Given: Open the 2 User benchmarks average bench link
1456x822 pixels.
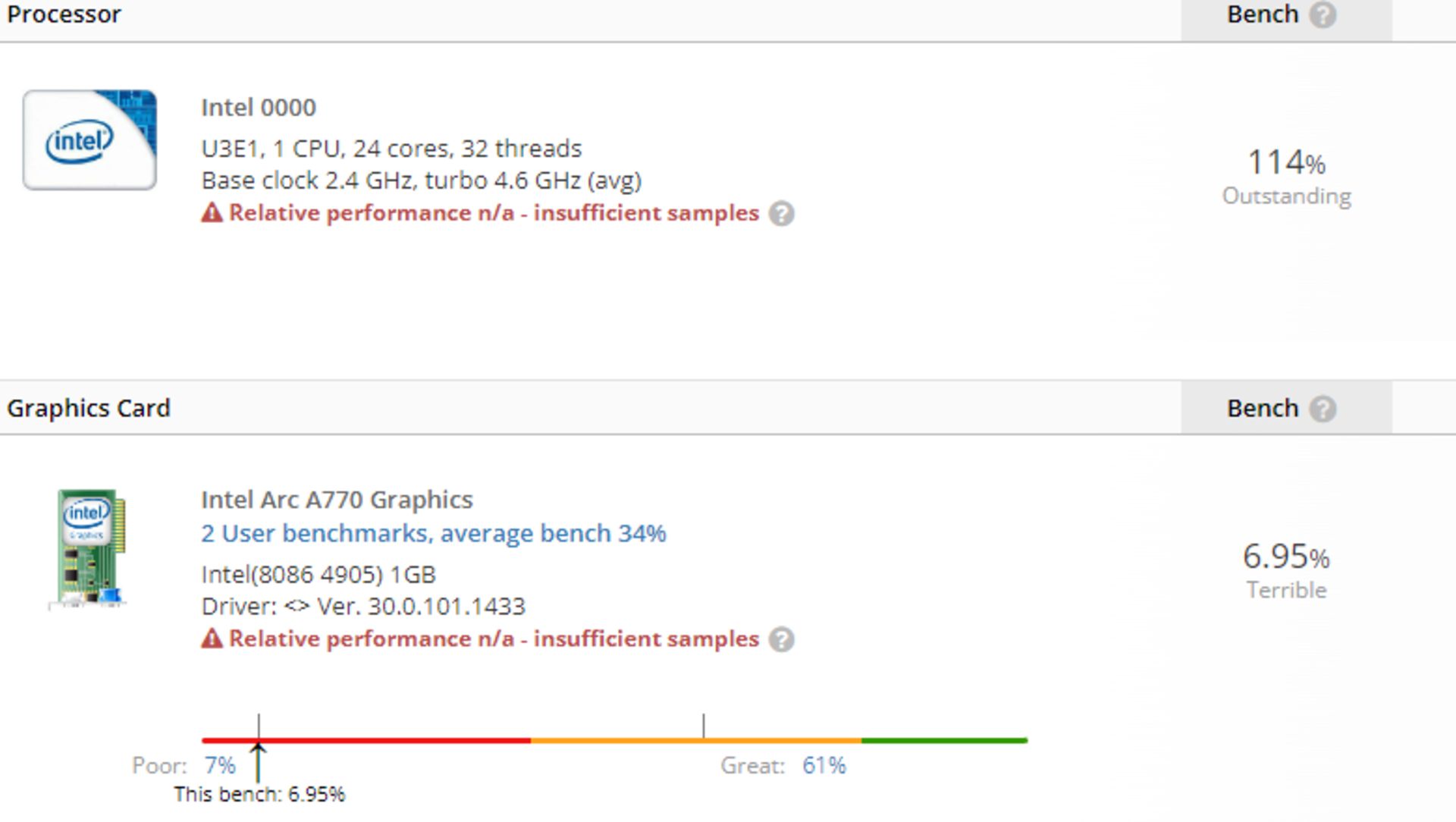Looking at the screenshot, I should click(433, 534).
